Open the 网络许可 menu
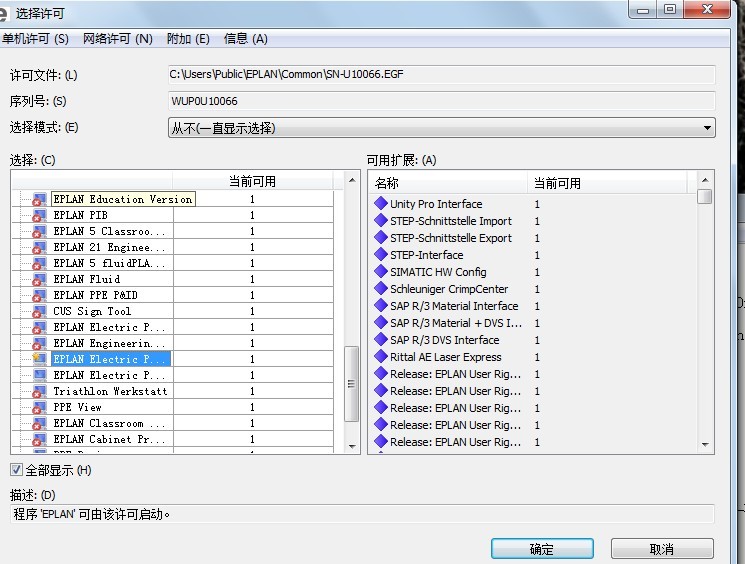 [118, 39]
